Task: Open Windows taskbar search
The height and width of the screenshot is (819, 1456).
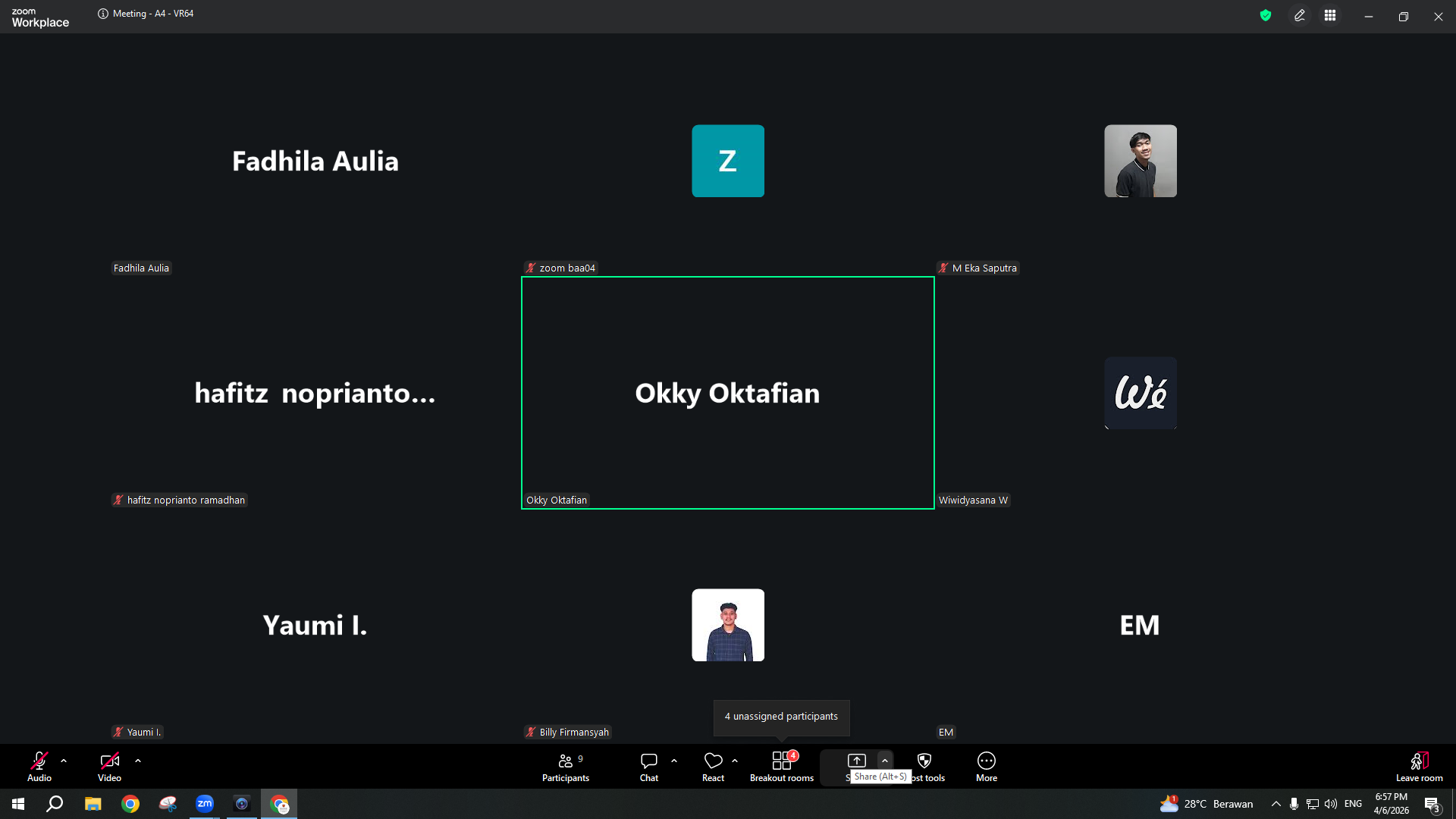Action: (x=55, y=804)
